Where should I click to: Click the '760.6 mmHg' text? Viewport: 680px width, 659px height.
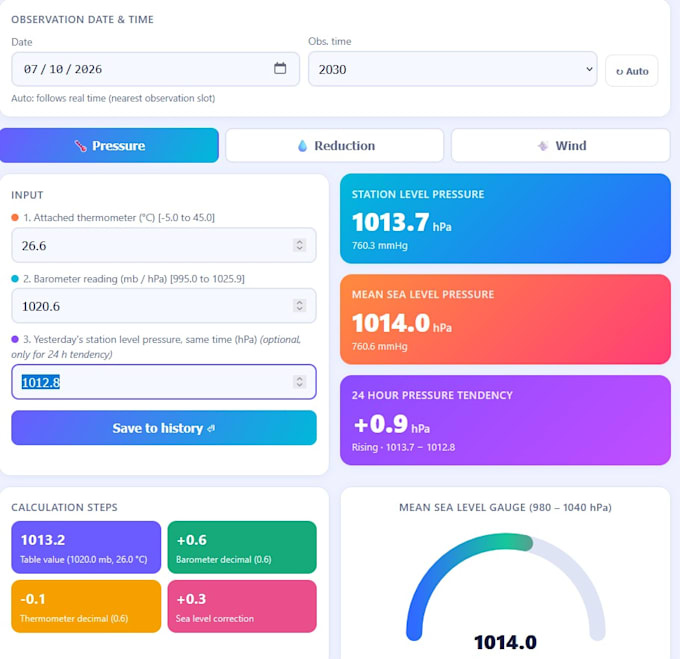click(379, 346)
